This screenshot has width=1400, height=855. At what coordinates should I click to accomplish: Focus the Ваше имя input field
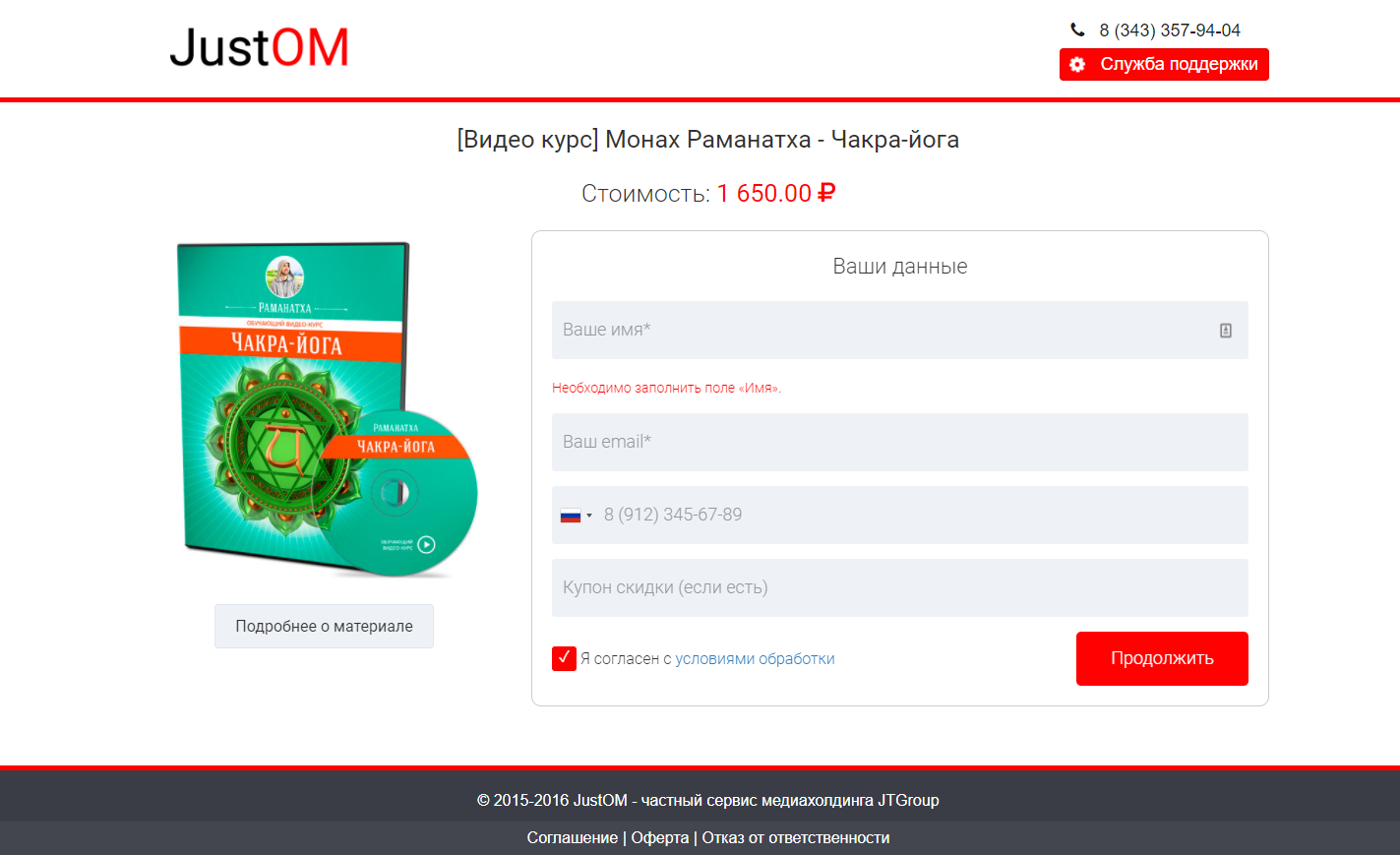[900, 331]
